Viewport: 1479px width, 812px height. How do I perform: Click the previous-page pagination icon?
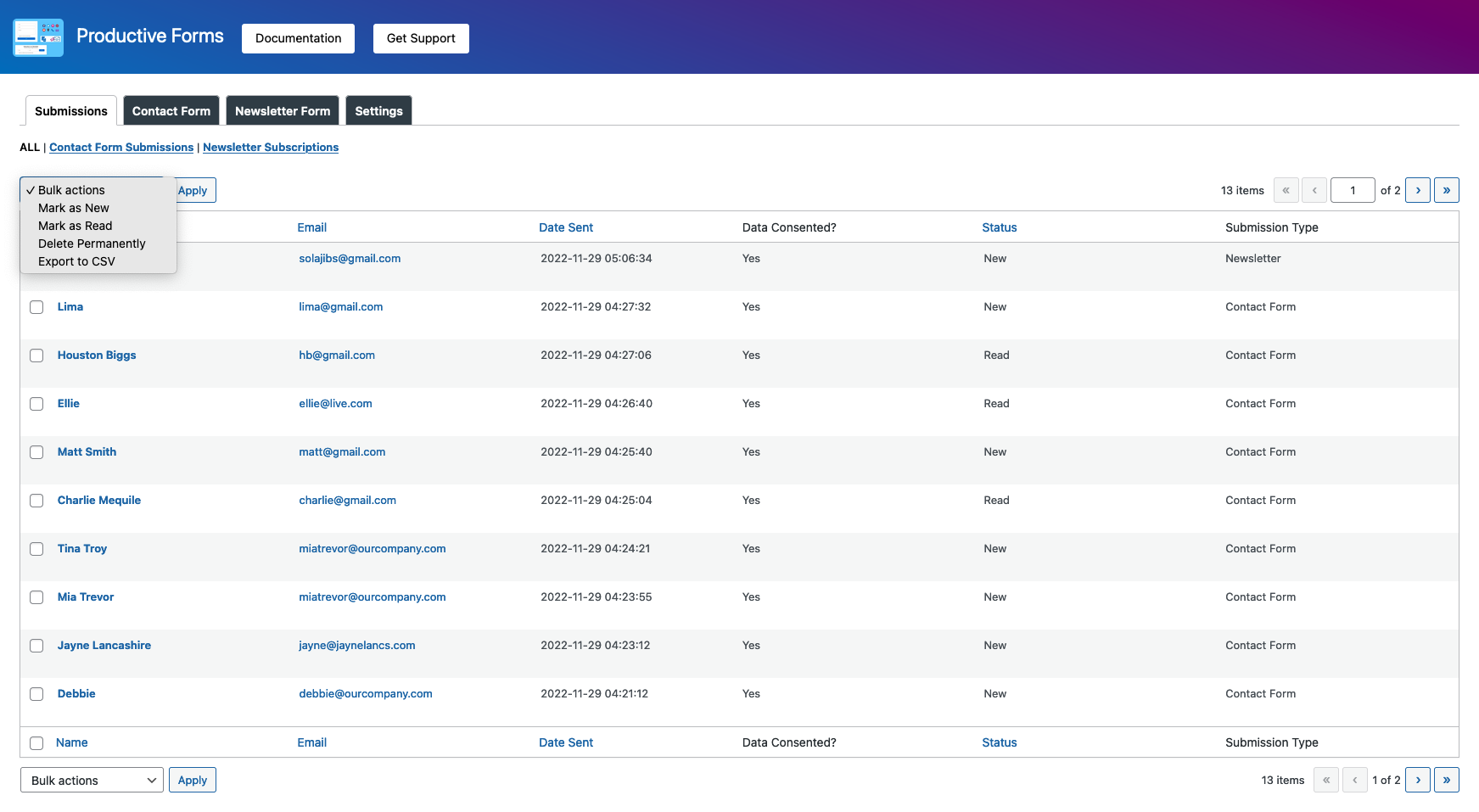(x=1314, y=190)
